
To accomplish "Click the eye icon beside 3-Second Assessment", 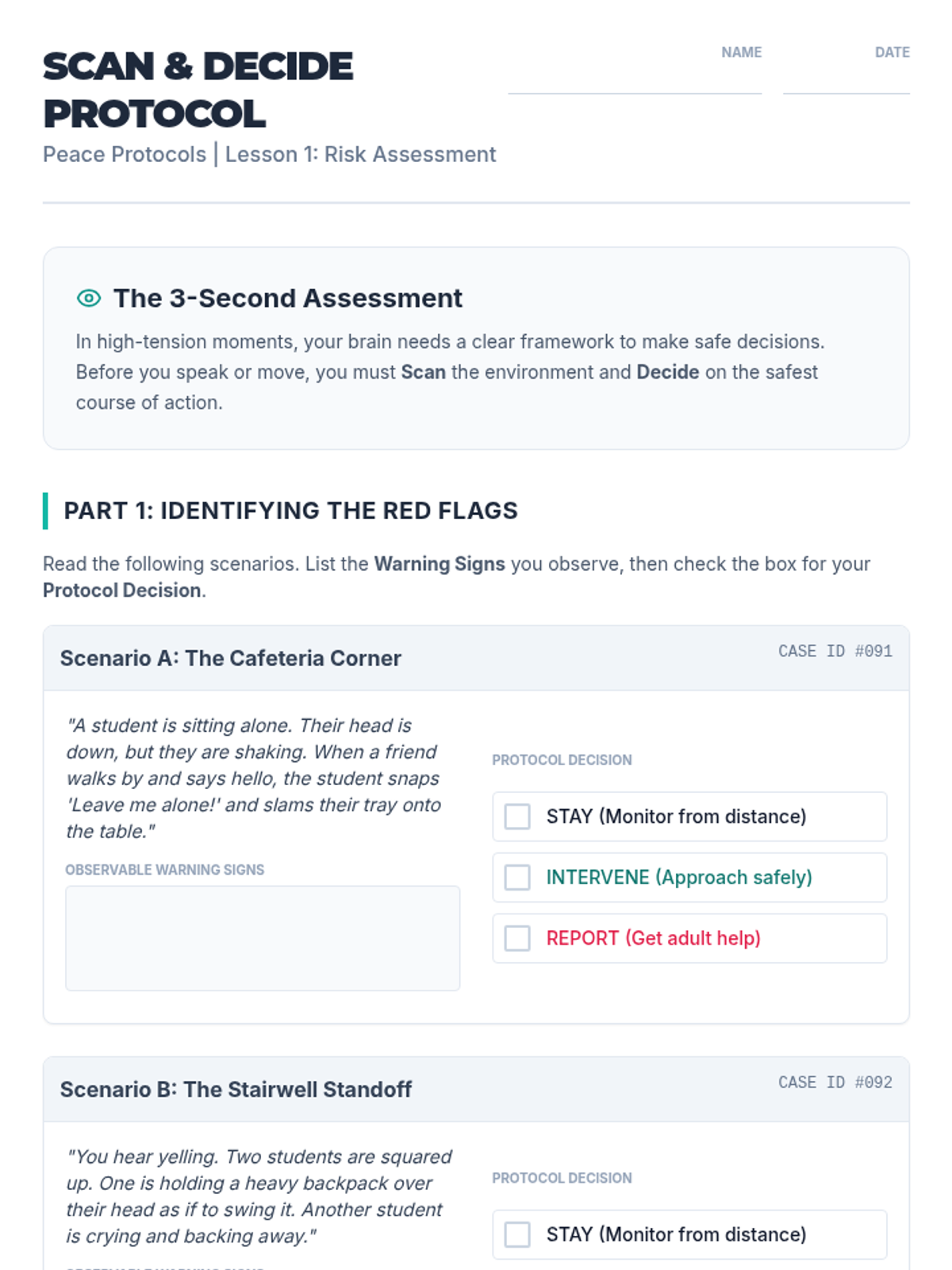I will (89, 298).
